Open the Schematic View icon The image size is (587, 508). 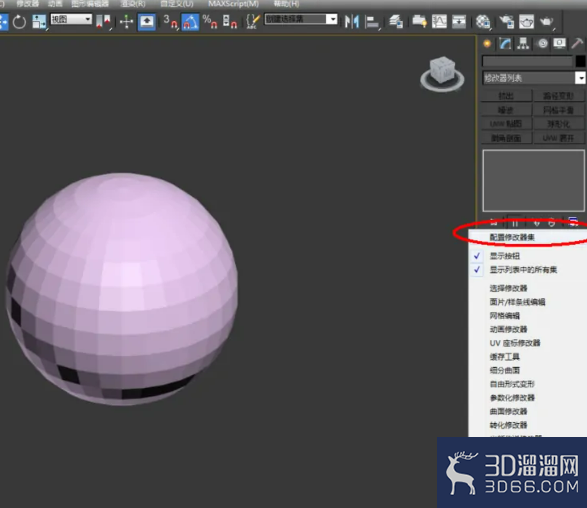click(x=459, y=22)
